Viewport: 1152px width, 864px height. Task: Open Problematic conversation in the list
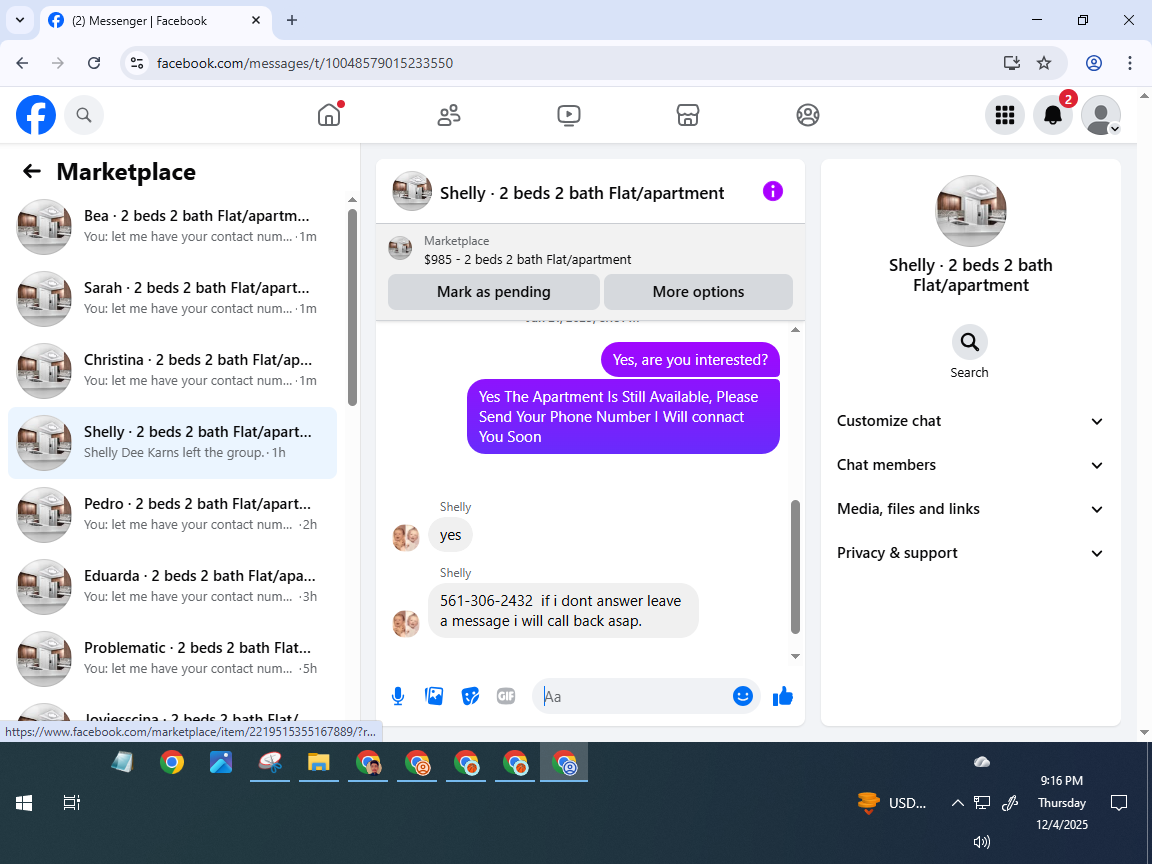coord(173,658)
